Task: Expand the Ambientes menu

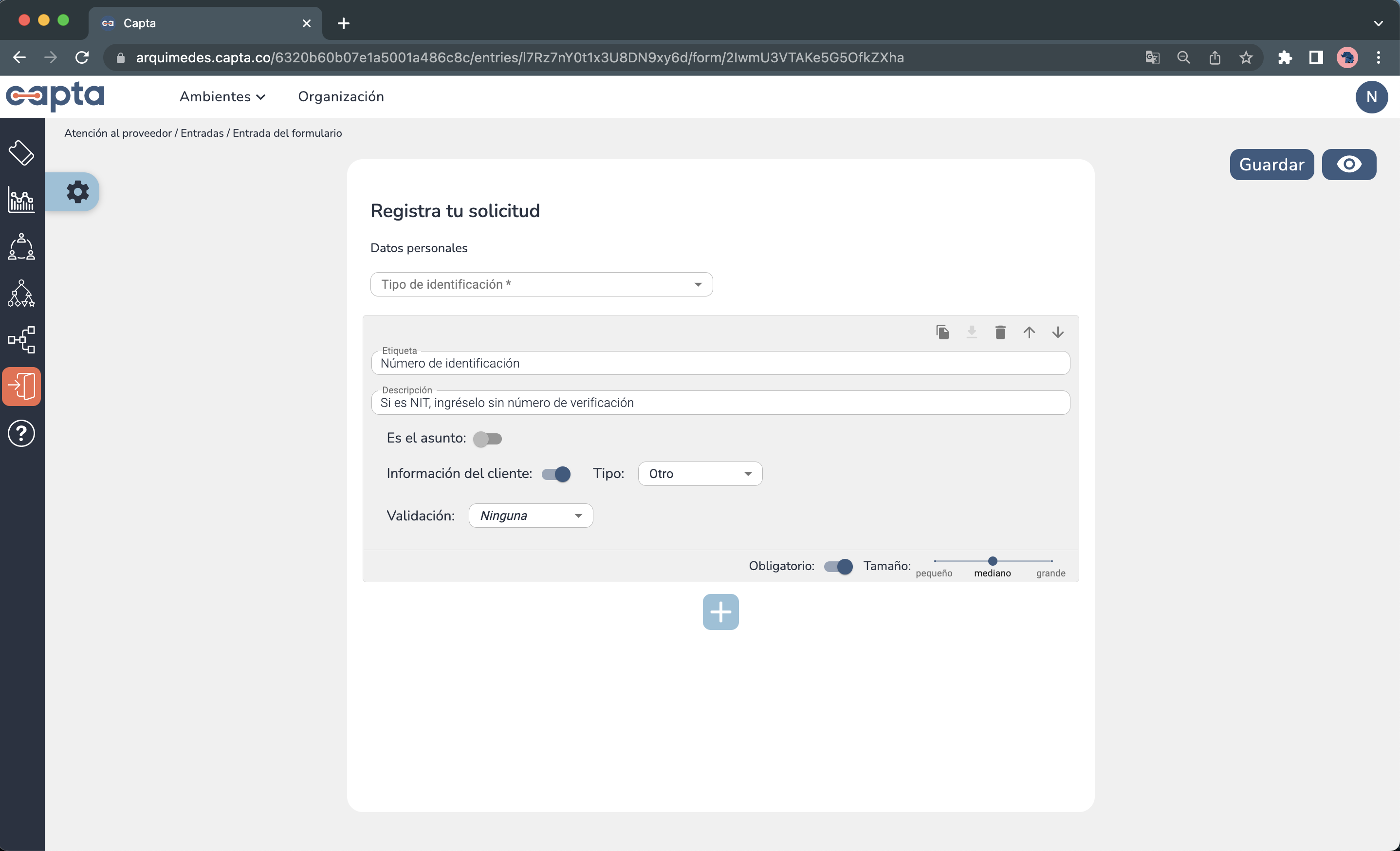Action: pos(222,96)
